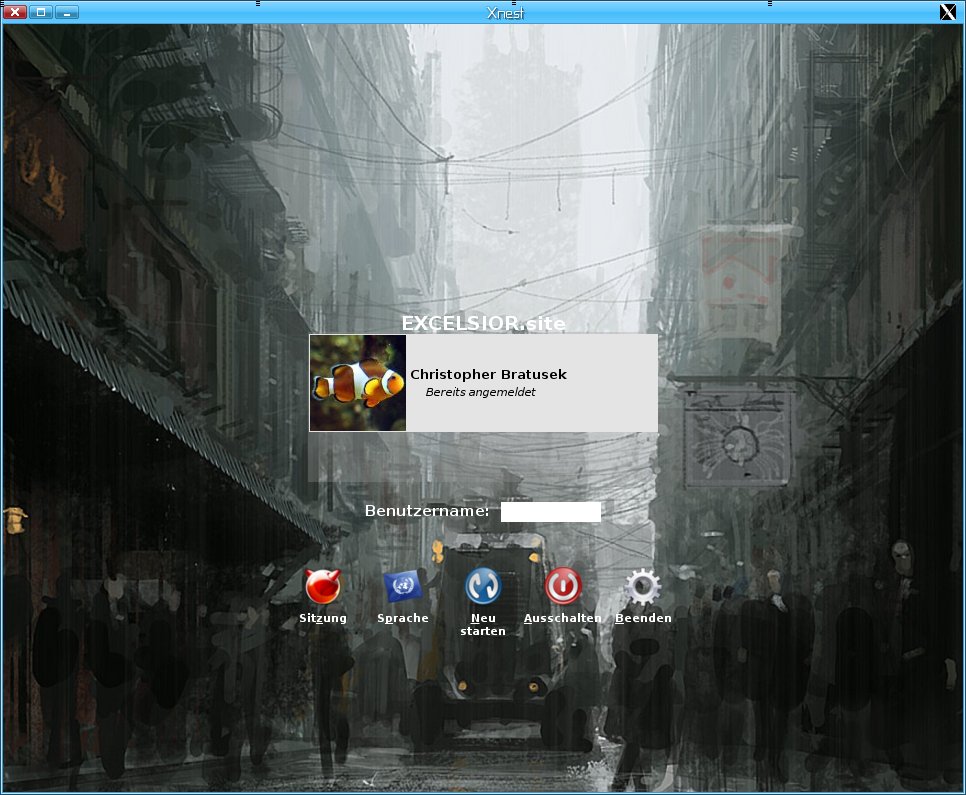Open the Sprache language flag icon
The height and width of the screenshot is (795, 966).
pos(403,585)
